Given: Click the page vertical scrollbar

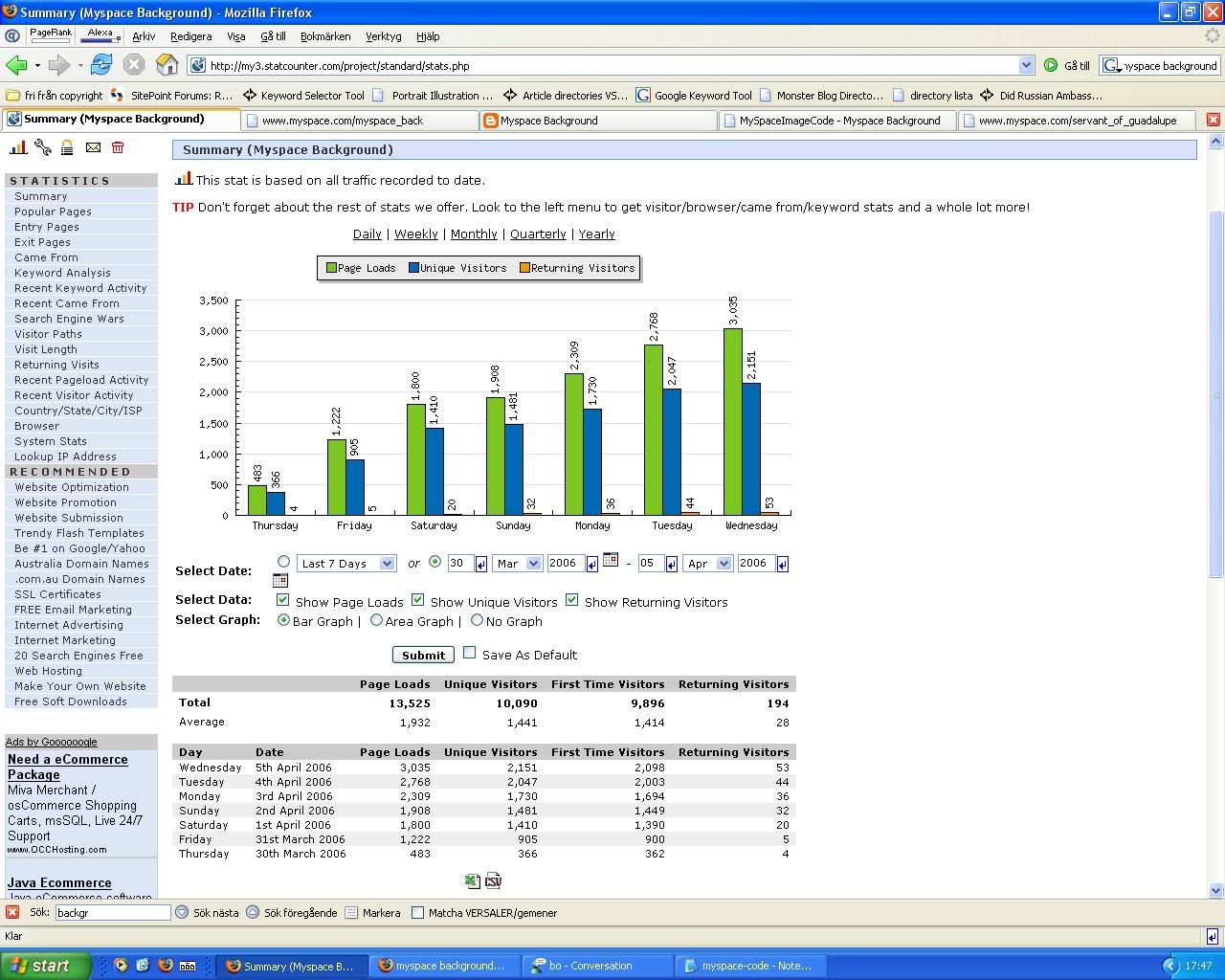Looking at the screenshot, I should pos(1216,392).
